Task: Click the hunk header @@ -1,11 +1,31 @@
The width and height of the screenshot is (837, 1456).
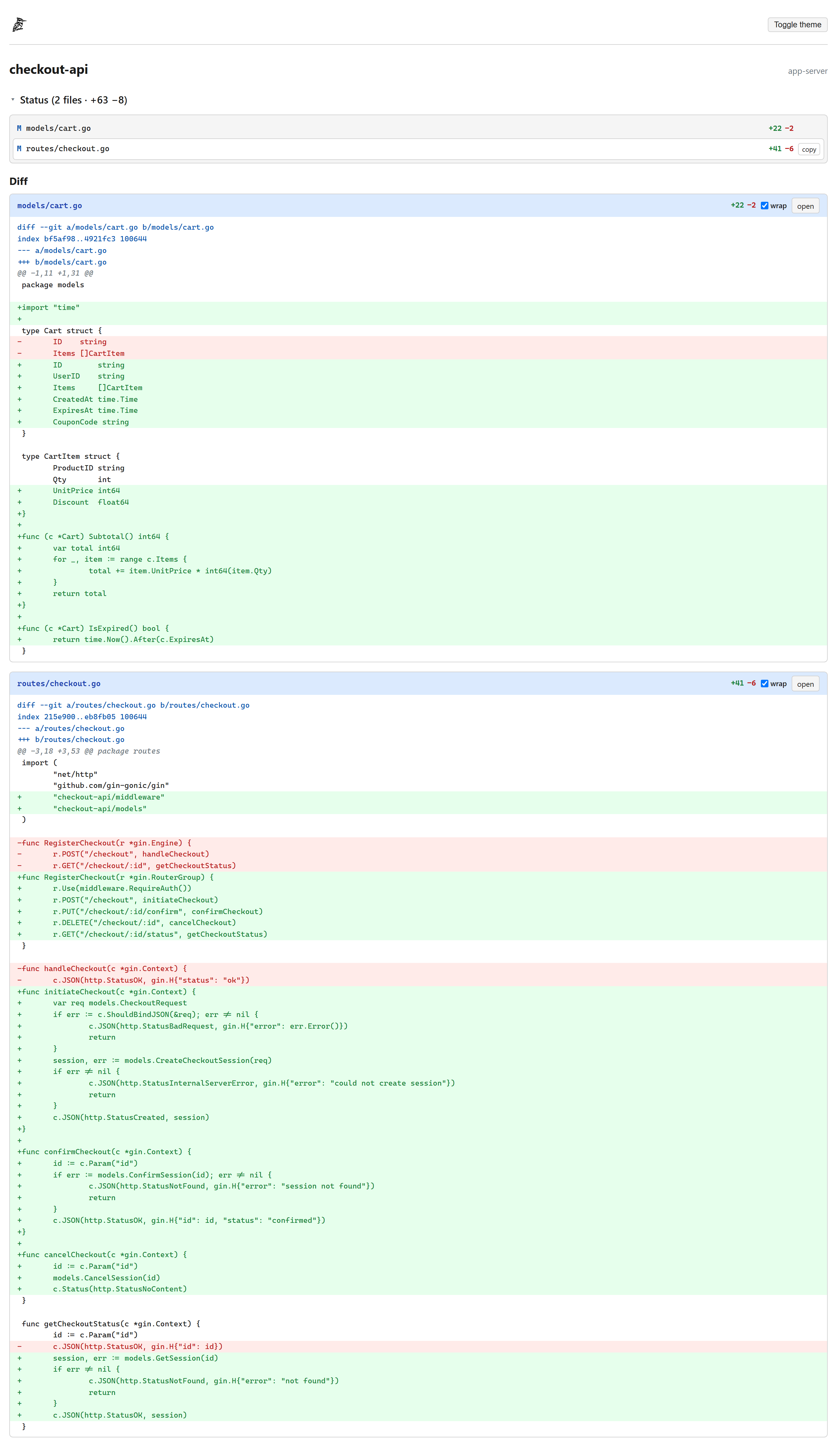Action: (55, 273)
